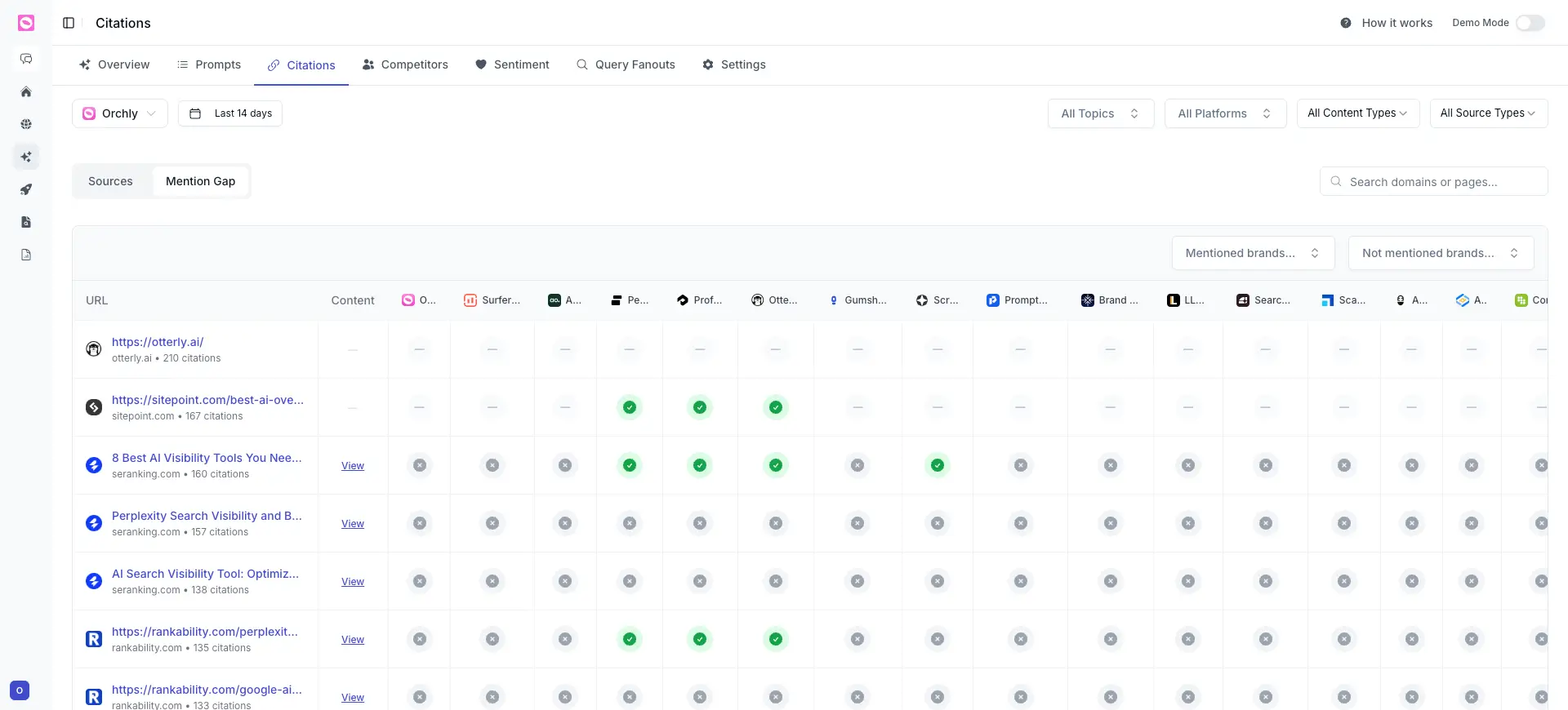Open AI Search Visibility Tool link
This screenshot has width=1568, height=710.
pos(205,574)
